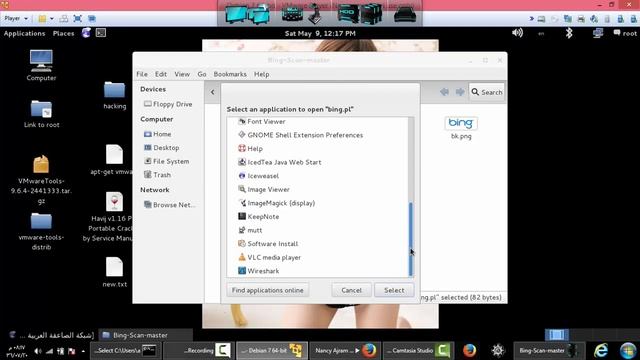
Task: Click the Search button in file manager
Action: [487, 92]
